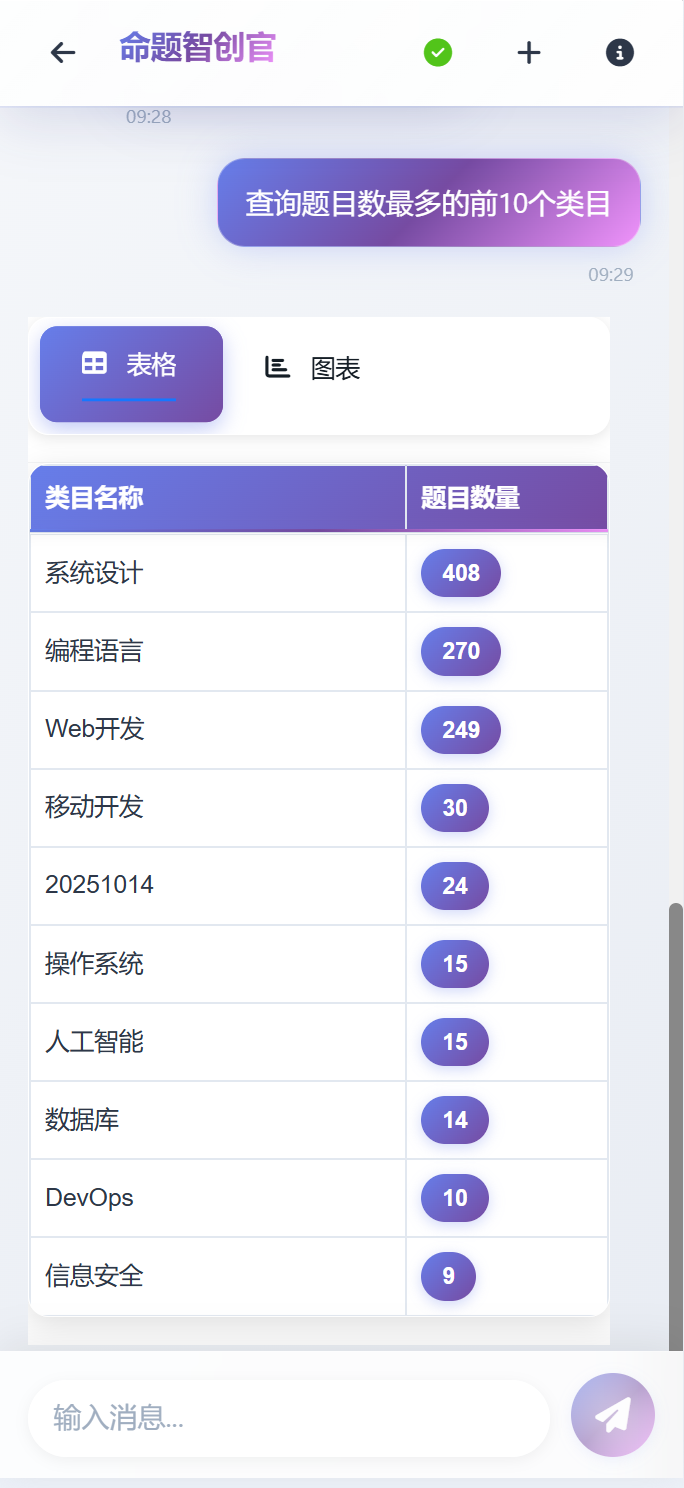Click the bar chart icon beside 图表
Image resolution: width=684 pixels, height=1488 pixels.
[277, 367]
